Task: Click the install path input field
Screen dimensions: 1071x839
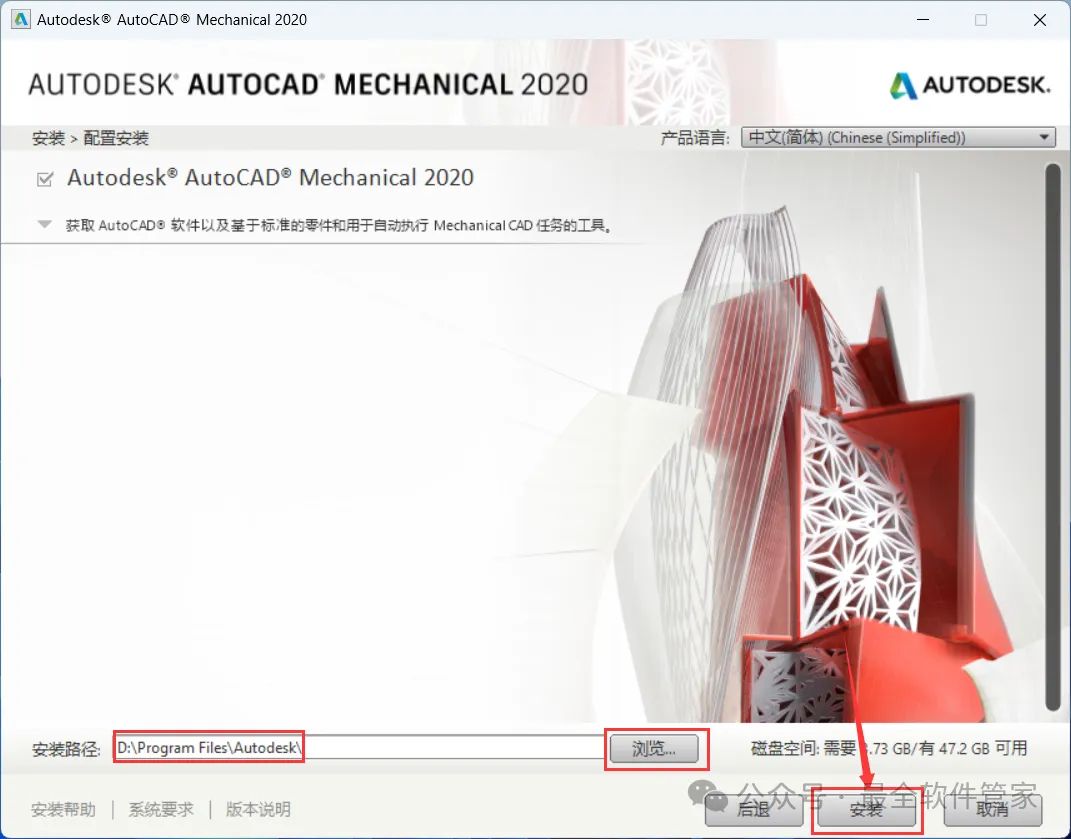Action: click(x=361, y=747)
